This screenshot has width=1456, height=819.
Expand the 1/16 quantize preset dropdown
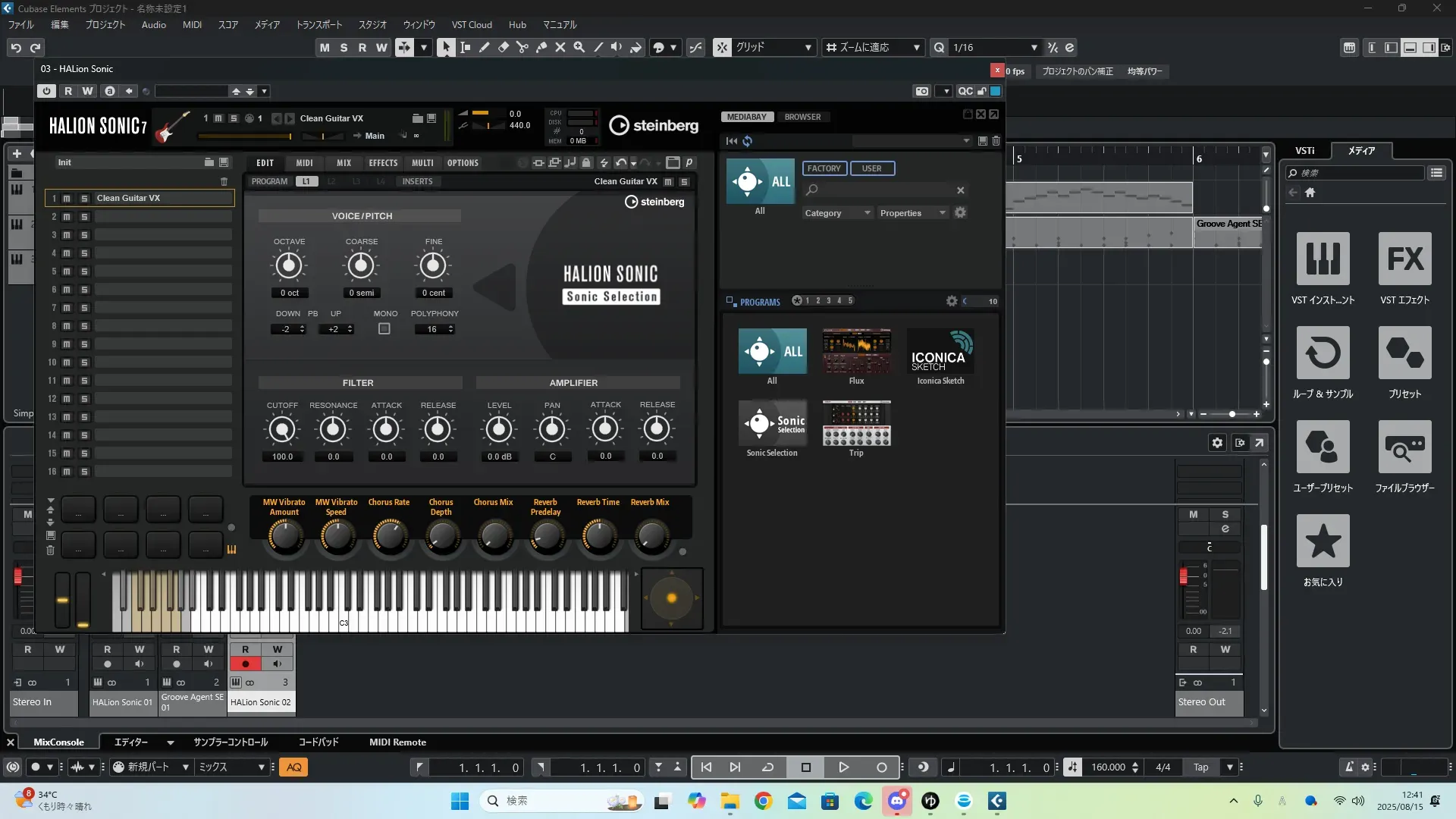pos(1034,47)
